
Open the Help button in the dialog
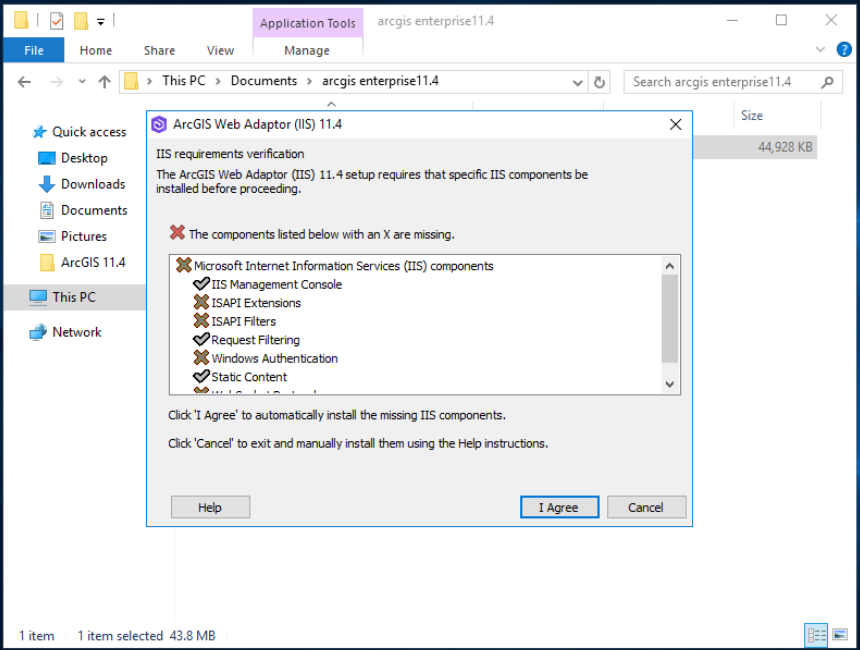tap(210, 507)
